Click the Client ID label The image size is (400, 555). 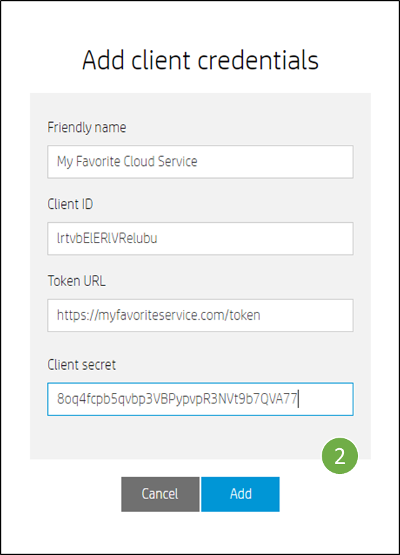[x=70, y=204]
